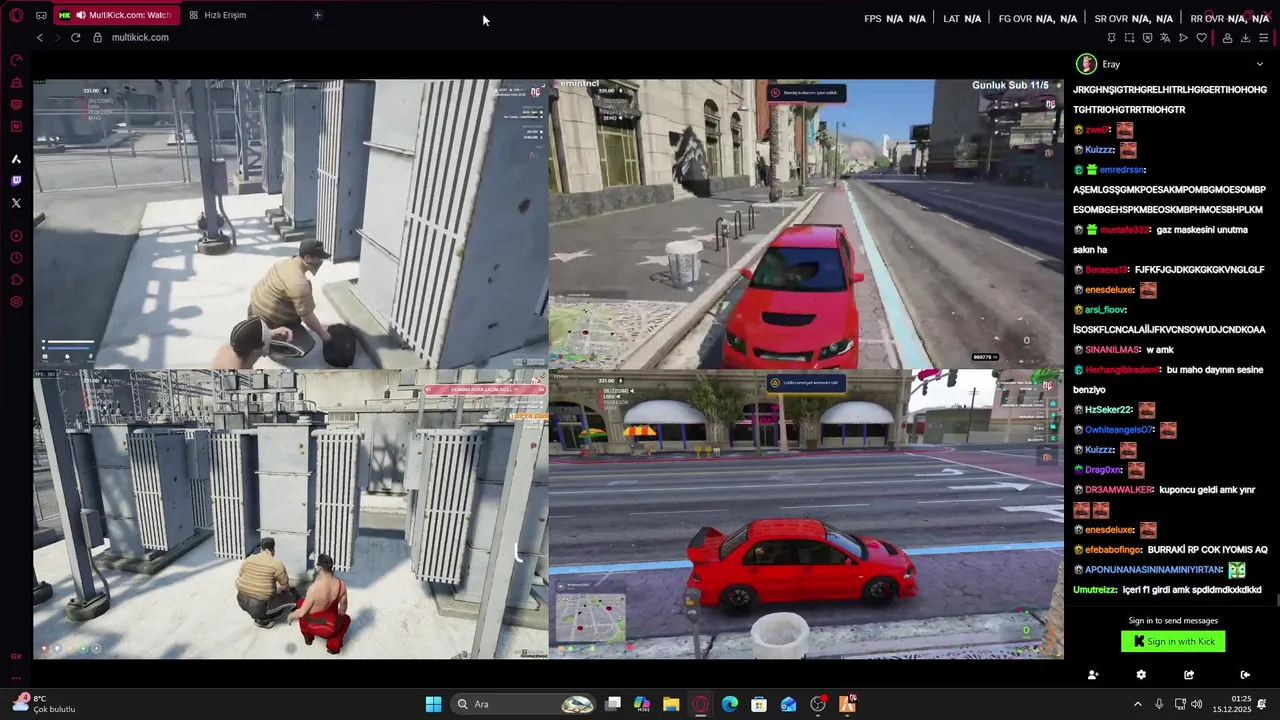Screen dimensions: 1280x720
Task: Open Microsoft Store from taskbar
Action: tap(759, 704)
